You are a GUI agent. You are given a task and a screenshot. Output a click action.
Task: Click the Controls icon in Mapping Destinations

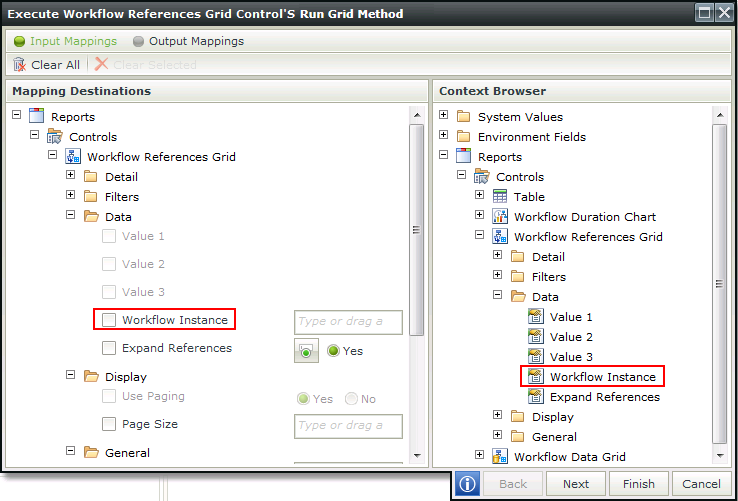[55, 136]
